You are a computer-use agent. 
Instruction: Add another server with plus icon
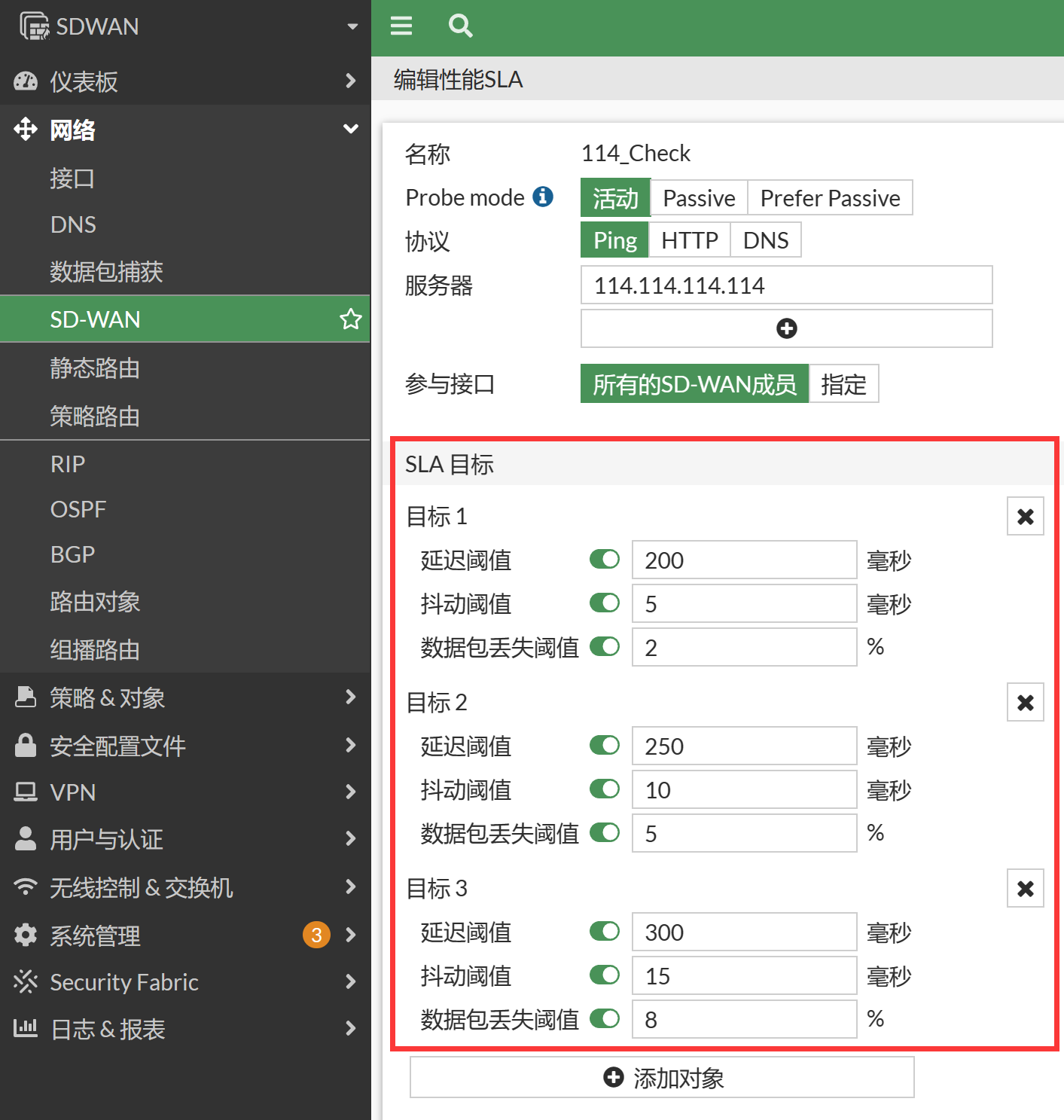pyautogui.click(x=786, y=328)
